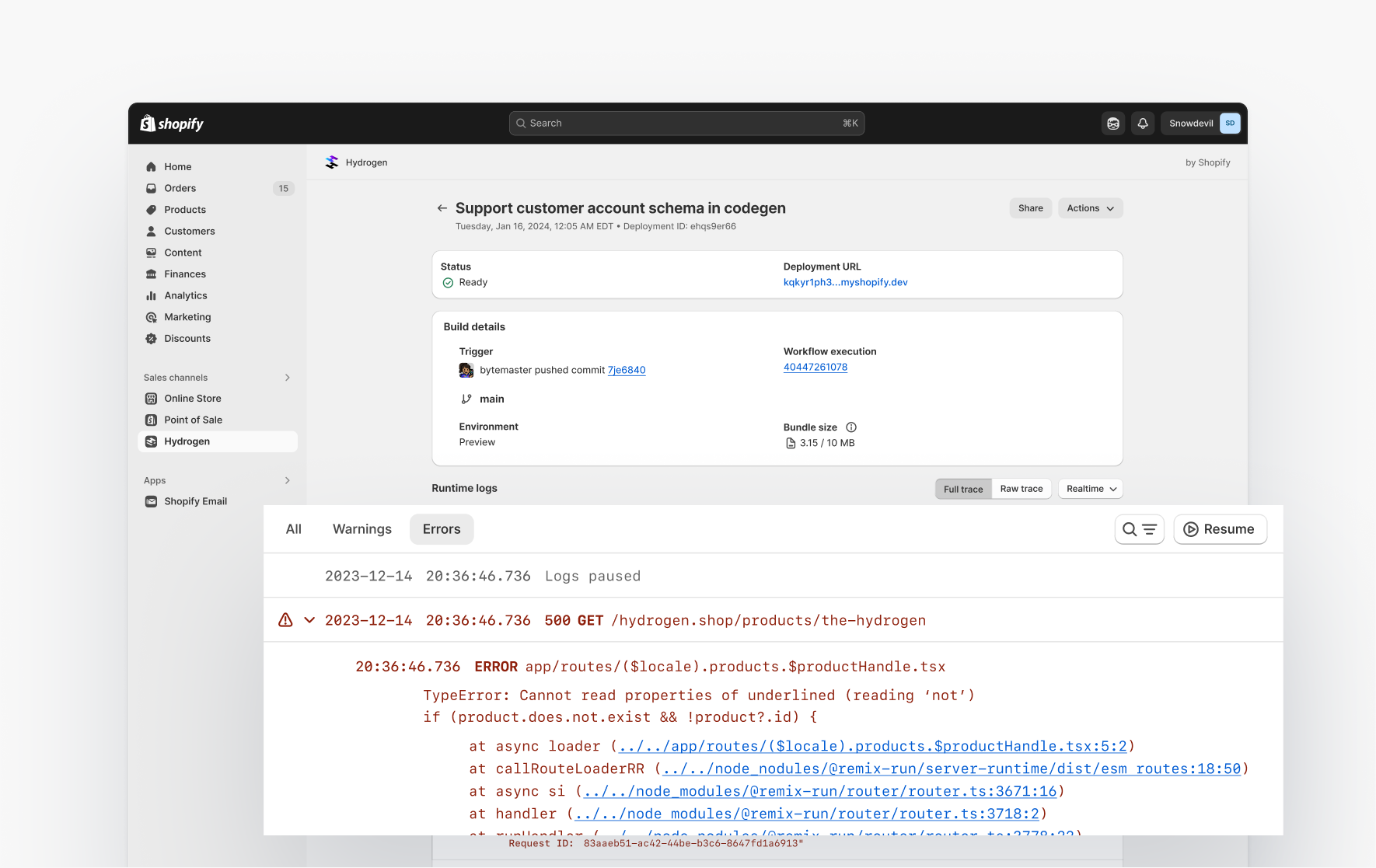Click Resume to resume logs
Screen dimensions: 1376x868
pos(1220,529)
